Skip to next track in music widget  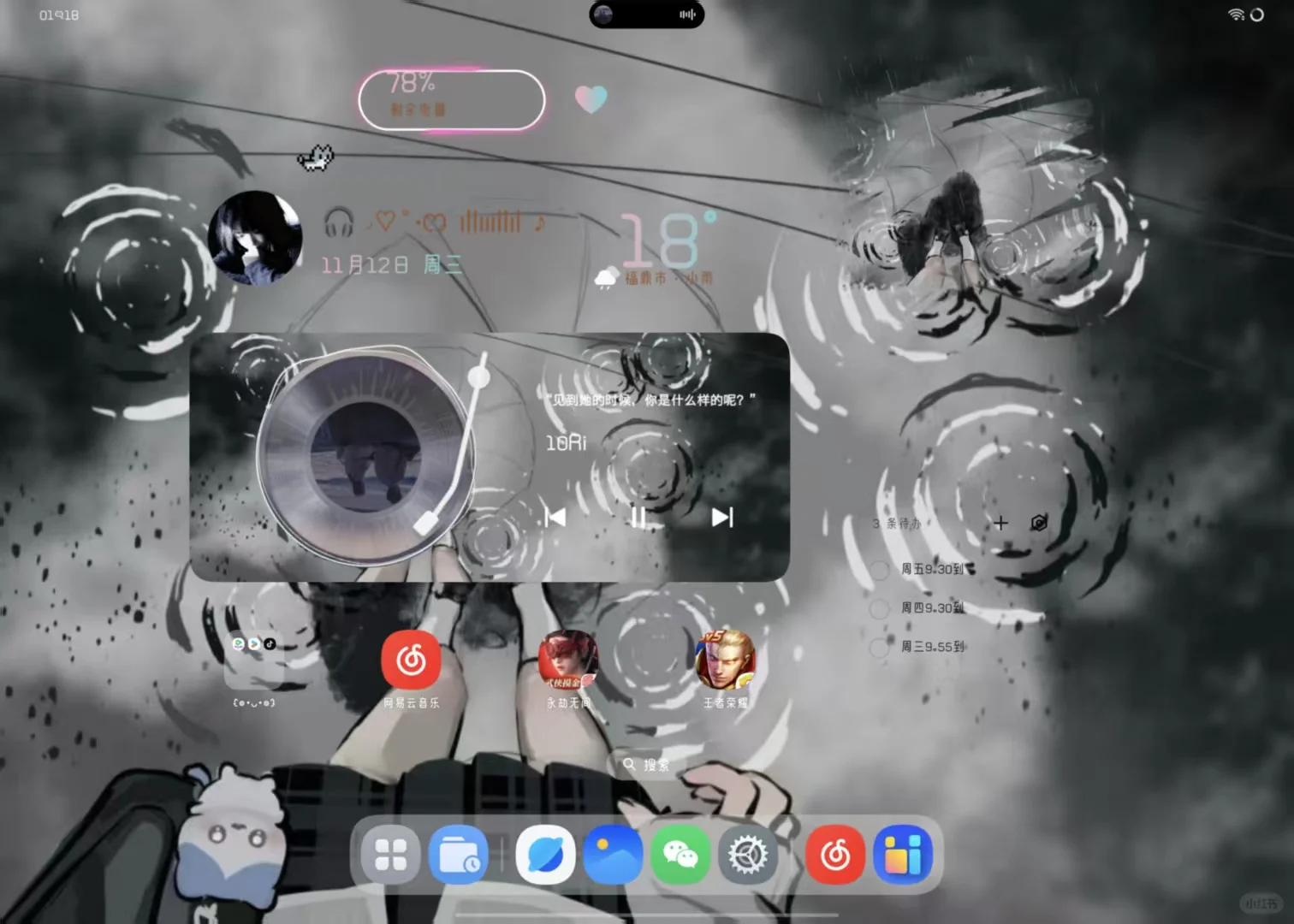tap(722, 517)
